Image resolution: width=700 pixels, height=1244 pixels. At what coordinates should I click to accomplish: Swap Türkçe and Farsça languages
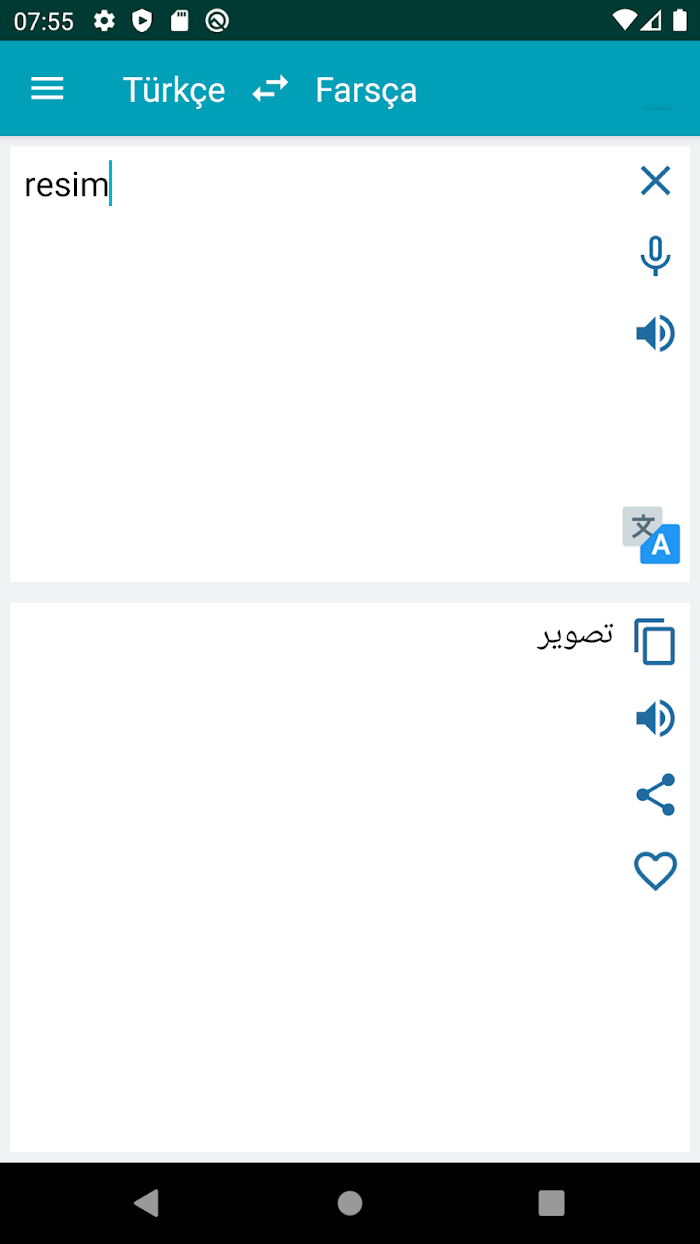[x=270, y=89]
